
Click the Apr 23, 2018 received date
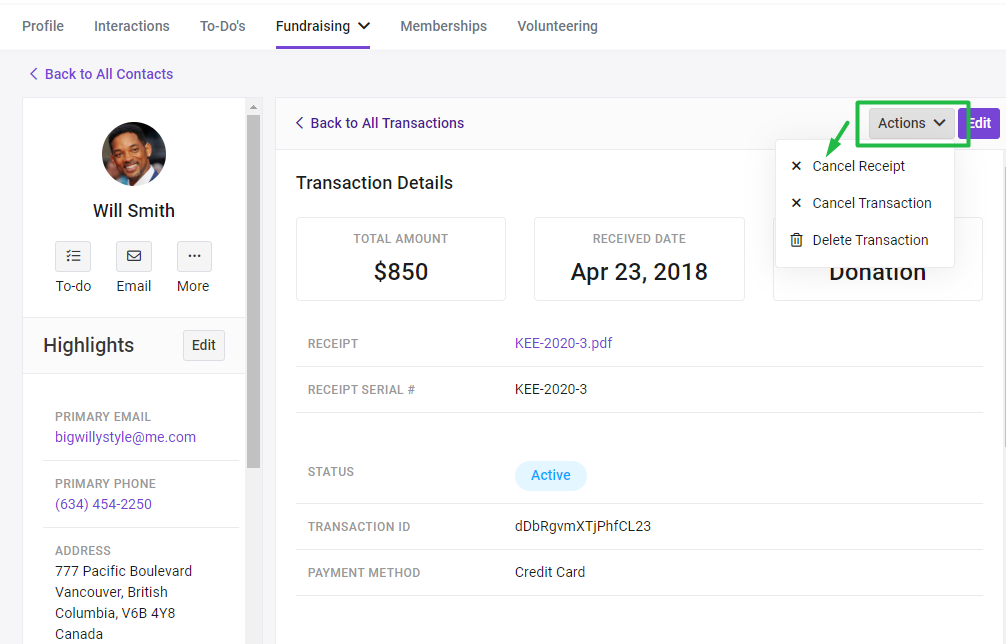pos(639,272)
